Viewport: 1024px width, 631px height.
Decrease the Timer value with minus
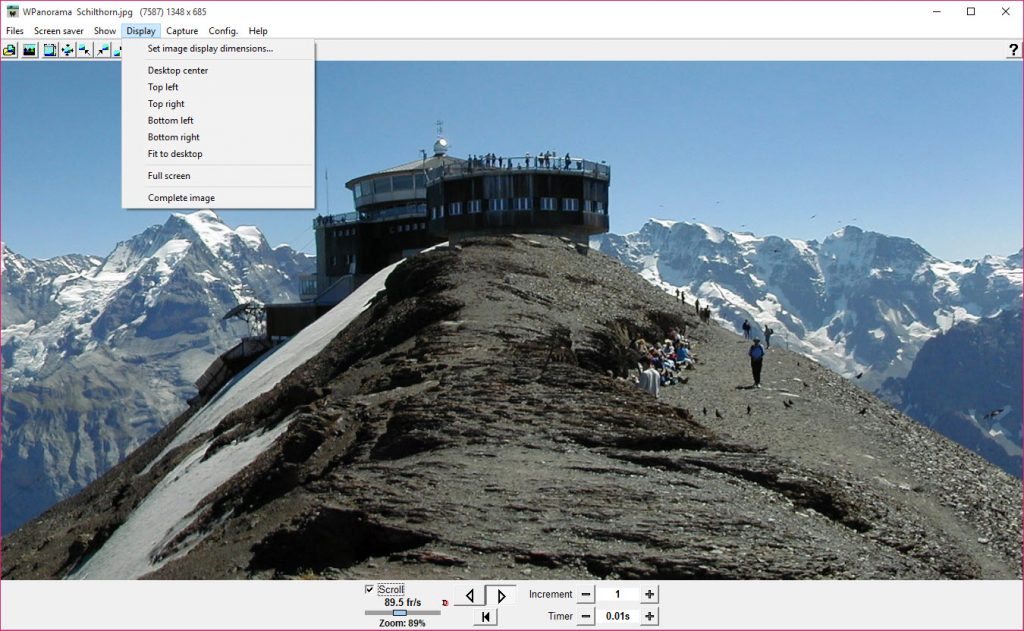(x=586, y=616)
